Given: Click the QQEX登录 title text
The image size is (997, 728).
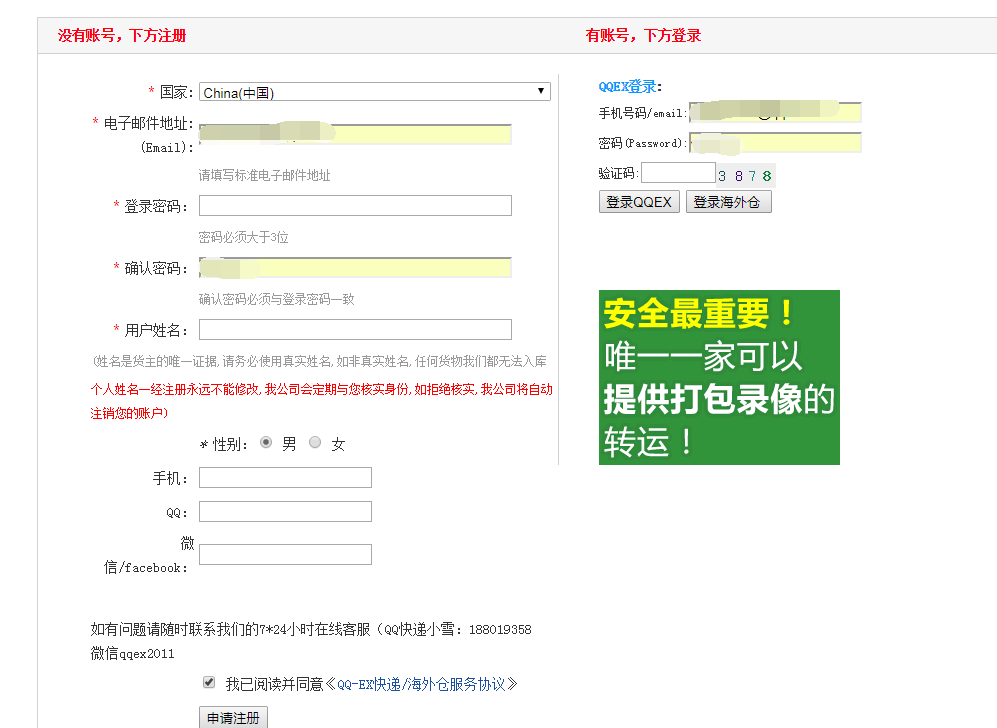Looking at the screenshot, I should 630,86.
